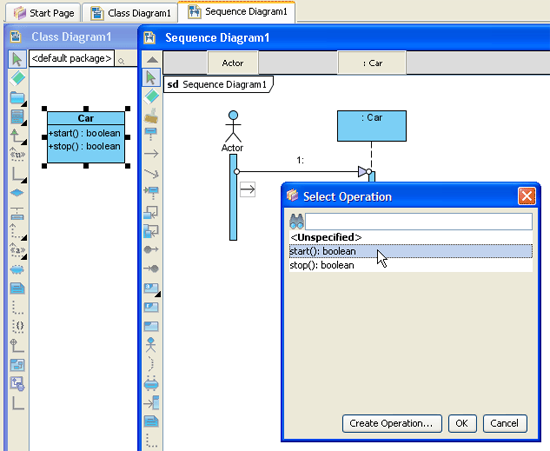Viewport: 550px width, 451px height.
Task: Click the Actor header in the lifeline bar
Action: click(233, 63)
